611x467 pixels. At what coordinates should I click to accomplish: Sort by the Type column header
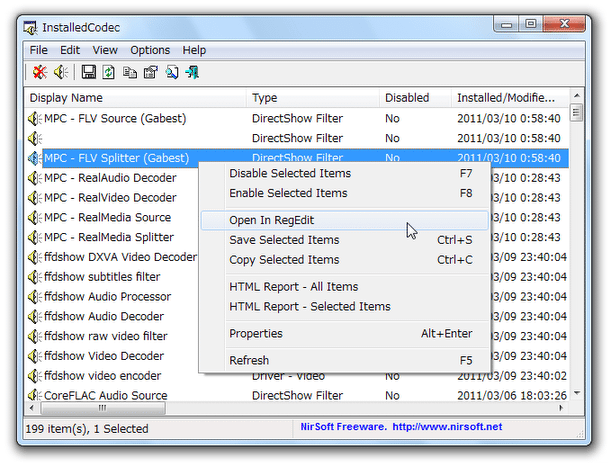313,98
